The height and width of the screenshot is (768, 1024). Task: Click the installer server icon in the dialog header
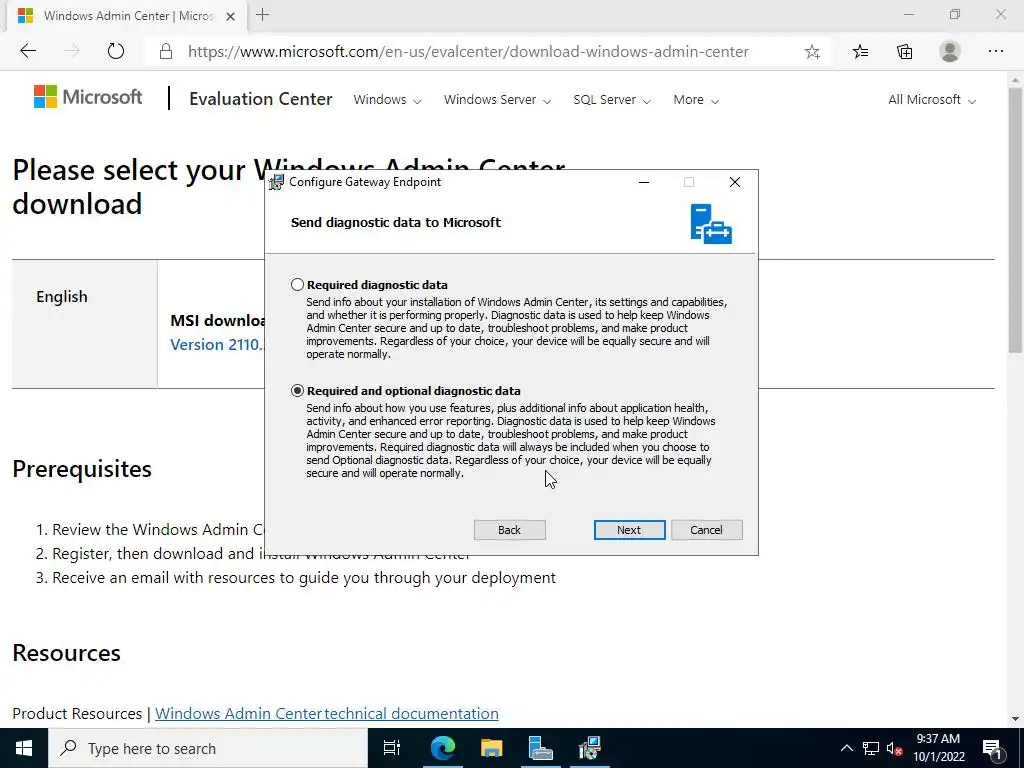click(711, 223)
